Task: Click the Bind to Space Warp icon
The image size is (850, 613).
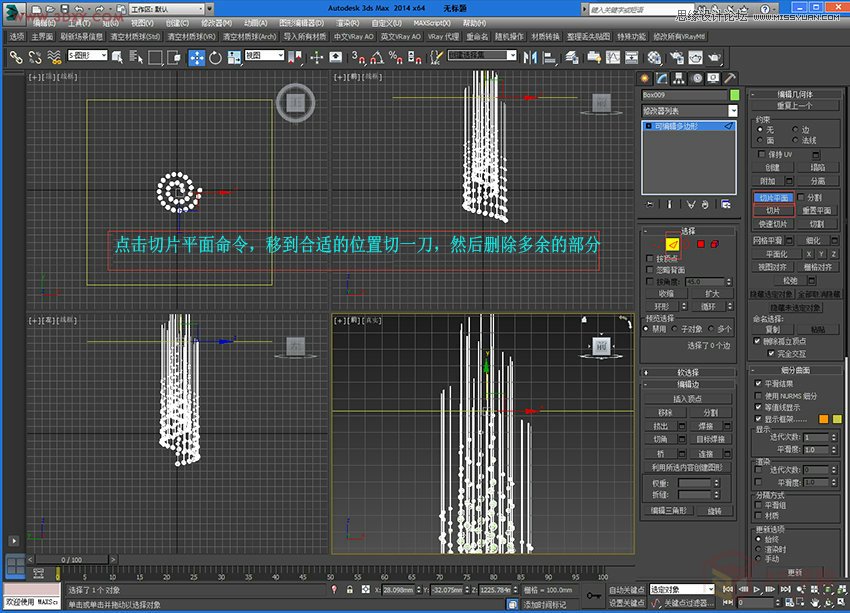Action: [x=54, y=57]
